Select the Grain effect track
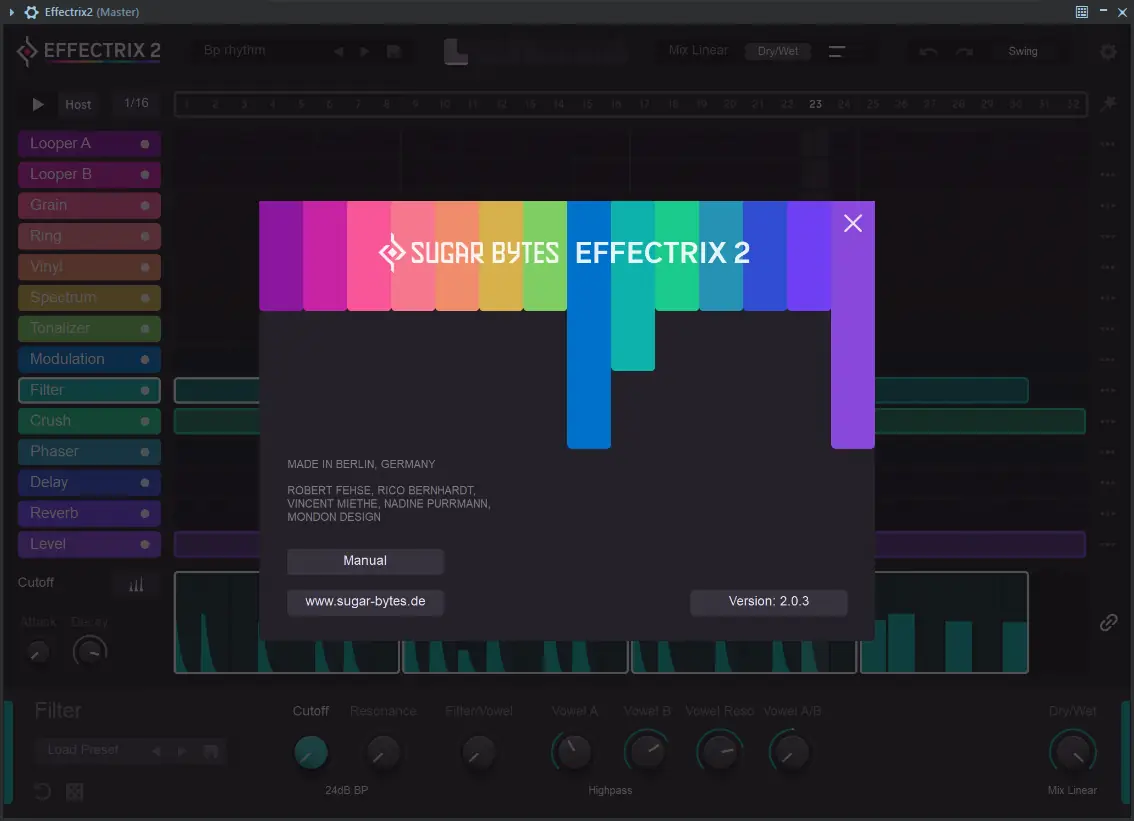The width and height of the screenshot is (1134, 821). 89,205
